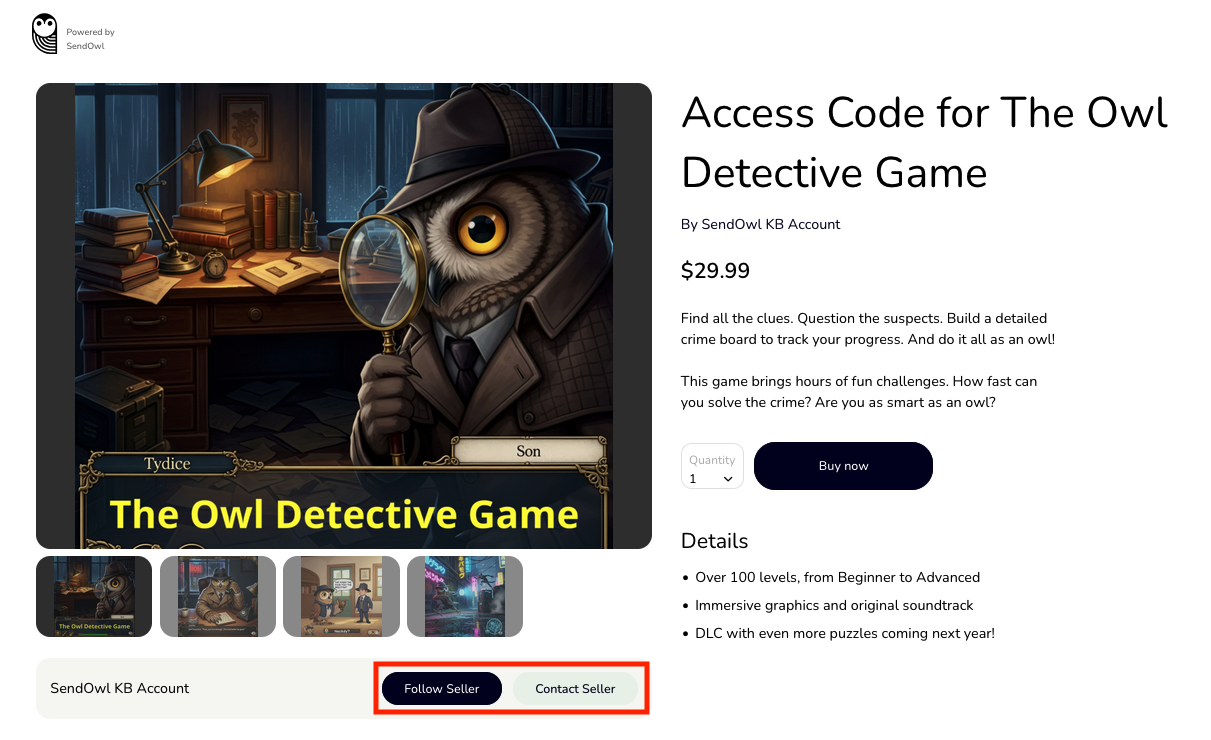Select the first thumbnail with magnifying glass owl
The height and width of the screenshot is (740, 1211).
94,597
